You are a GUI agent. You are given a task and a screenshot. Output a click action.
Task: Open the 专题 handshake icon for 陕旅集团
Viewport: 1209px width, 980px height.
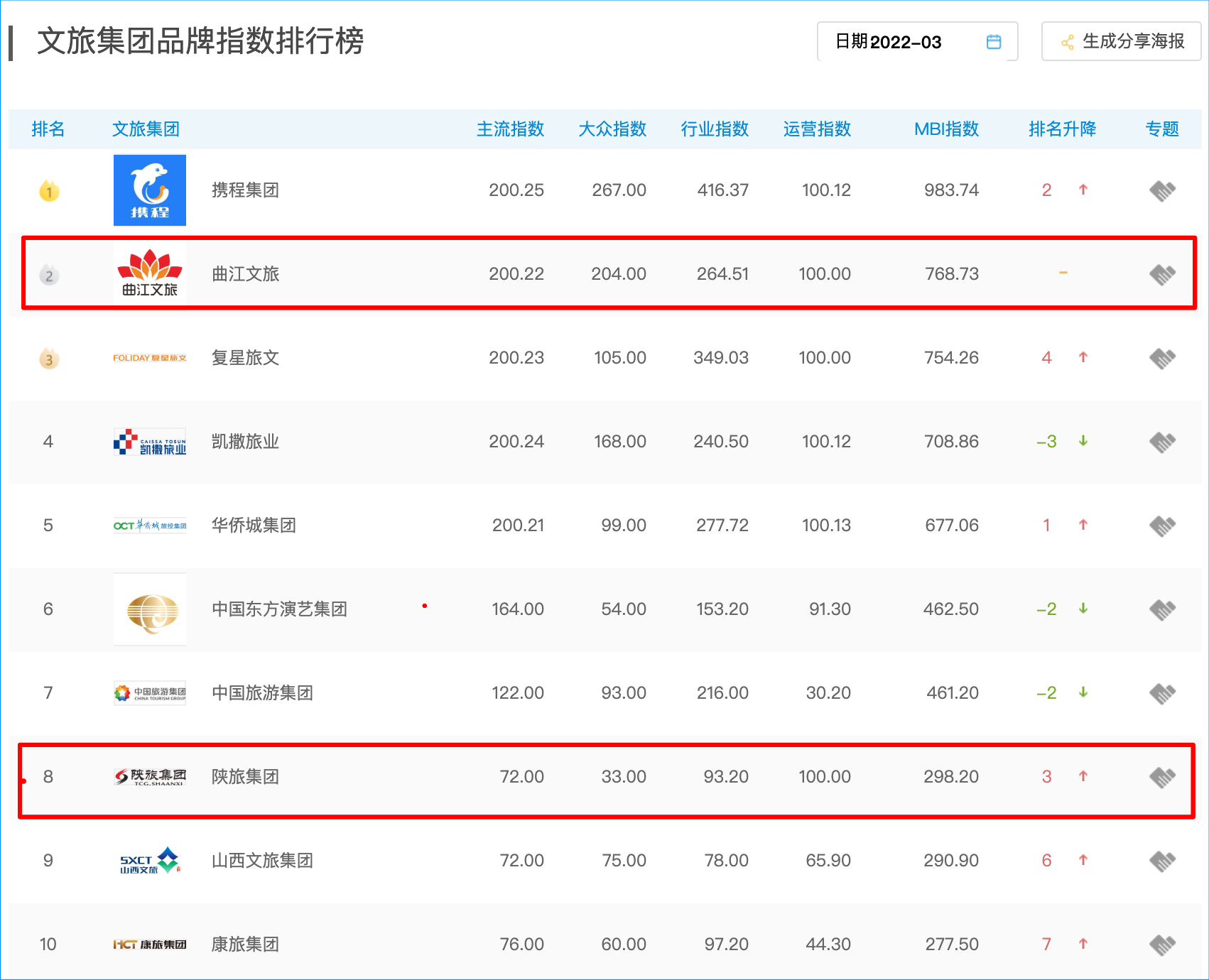[1162, 777]
